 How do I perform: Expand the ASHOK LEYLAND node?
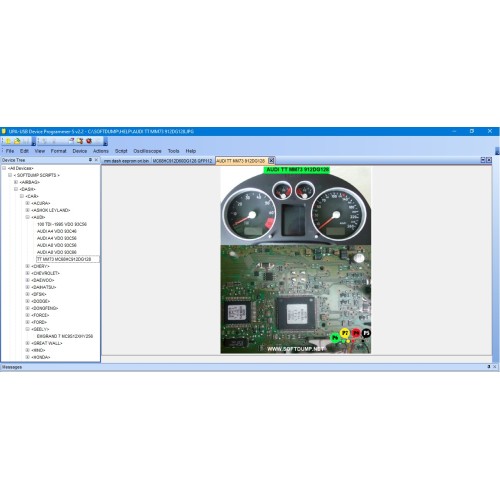coord(28,210)
